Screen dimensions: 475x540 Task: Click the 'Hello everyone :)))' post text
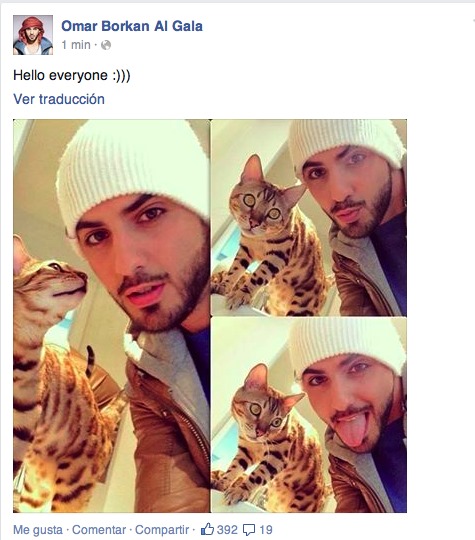pyautogui.click(x=72, y=75)
